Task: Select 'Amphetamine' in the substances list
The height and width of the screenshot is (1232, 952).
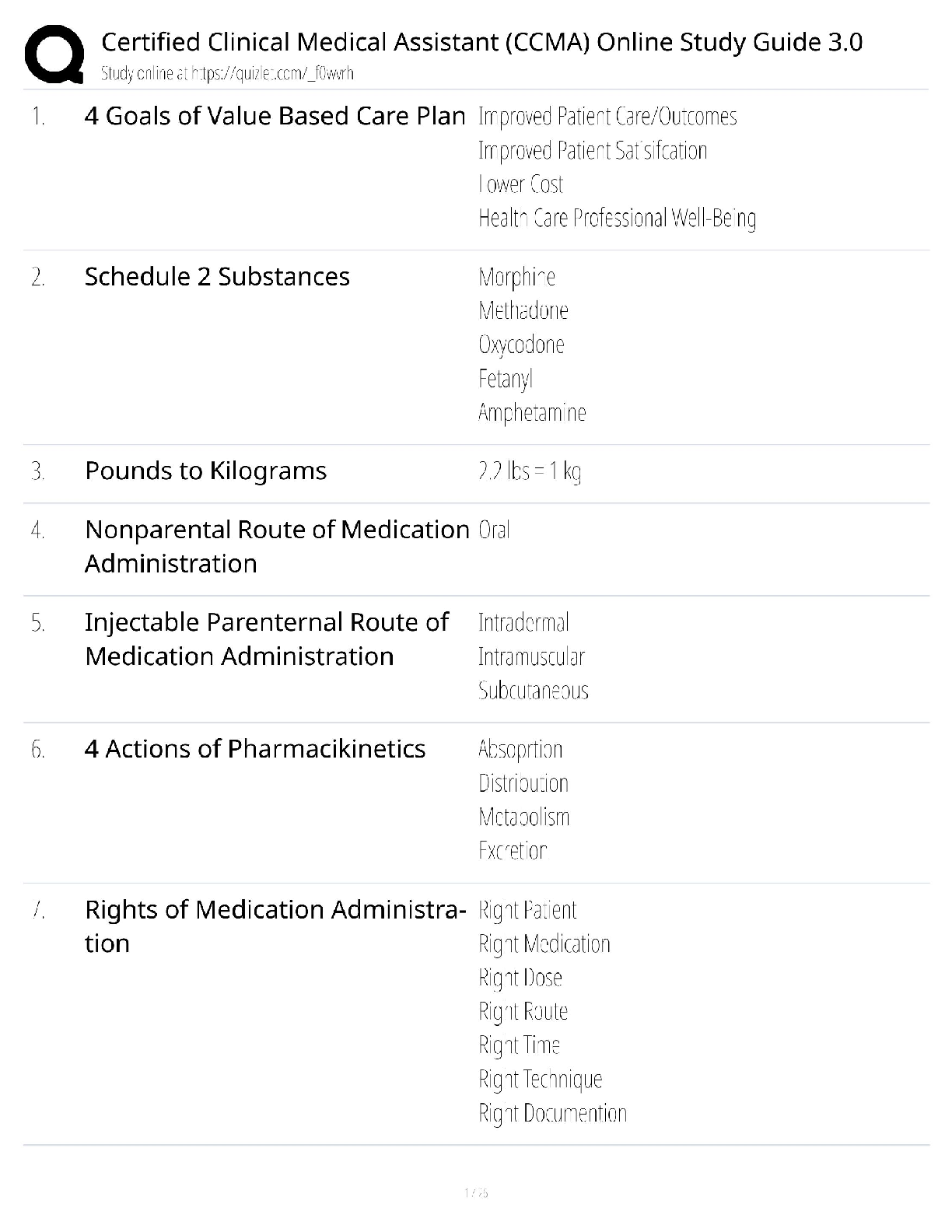Action: coord(532,413)
